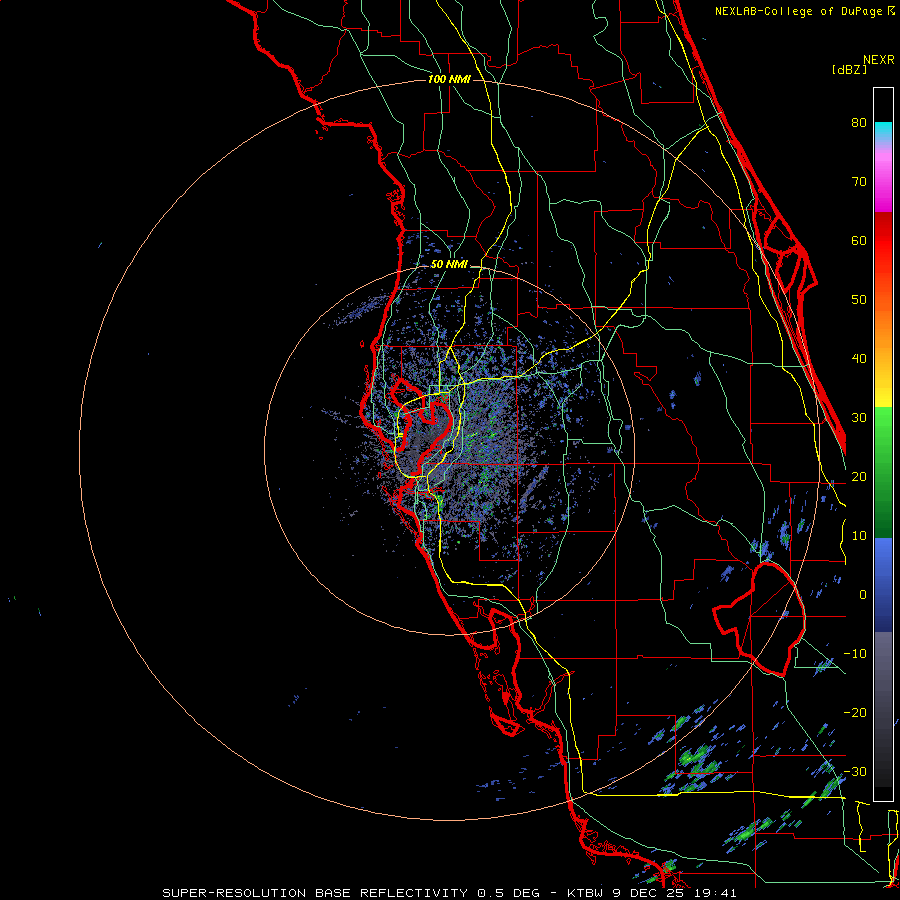Click the NEXLAB-College of DuPage text
Viewport: 900px width, 900px height.
(x=798, y=11)
